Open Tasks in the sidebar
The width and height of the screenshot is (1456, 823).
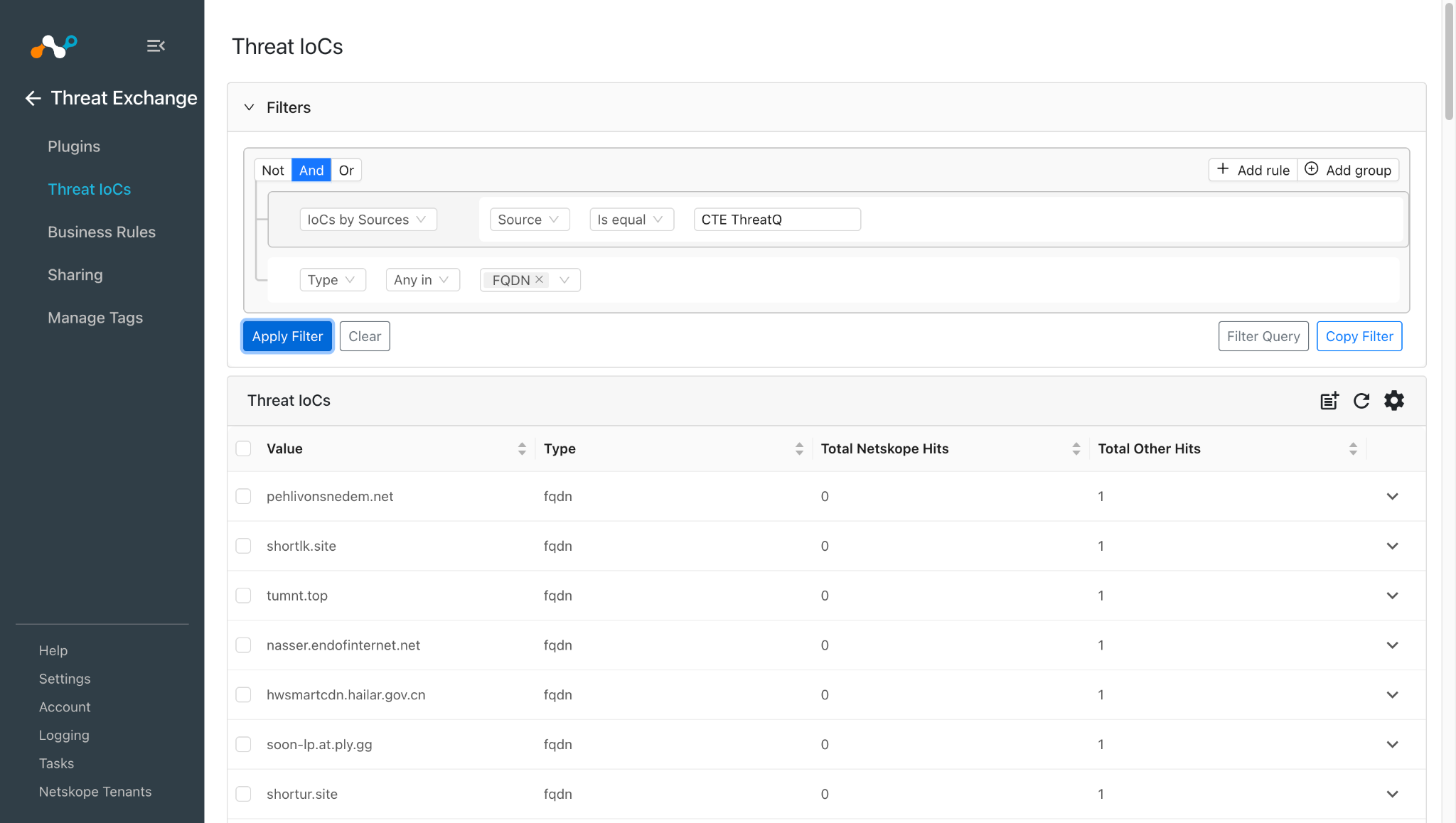coord(56,763)
